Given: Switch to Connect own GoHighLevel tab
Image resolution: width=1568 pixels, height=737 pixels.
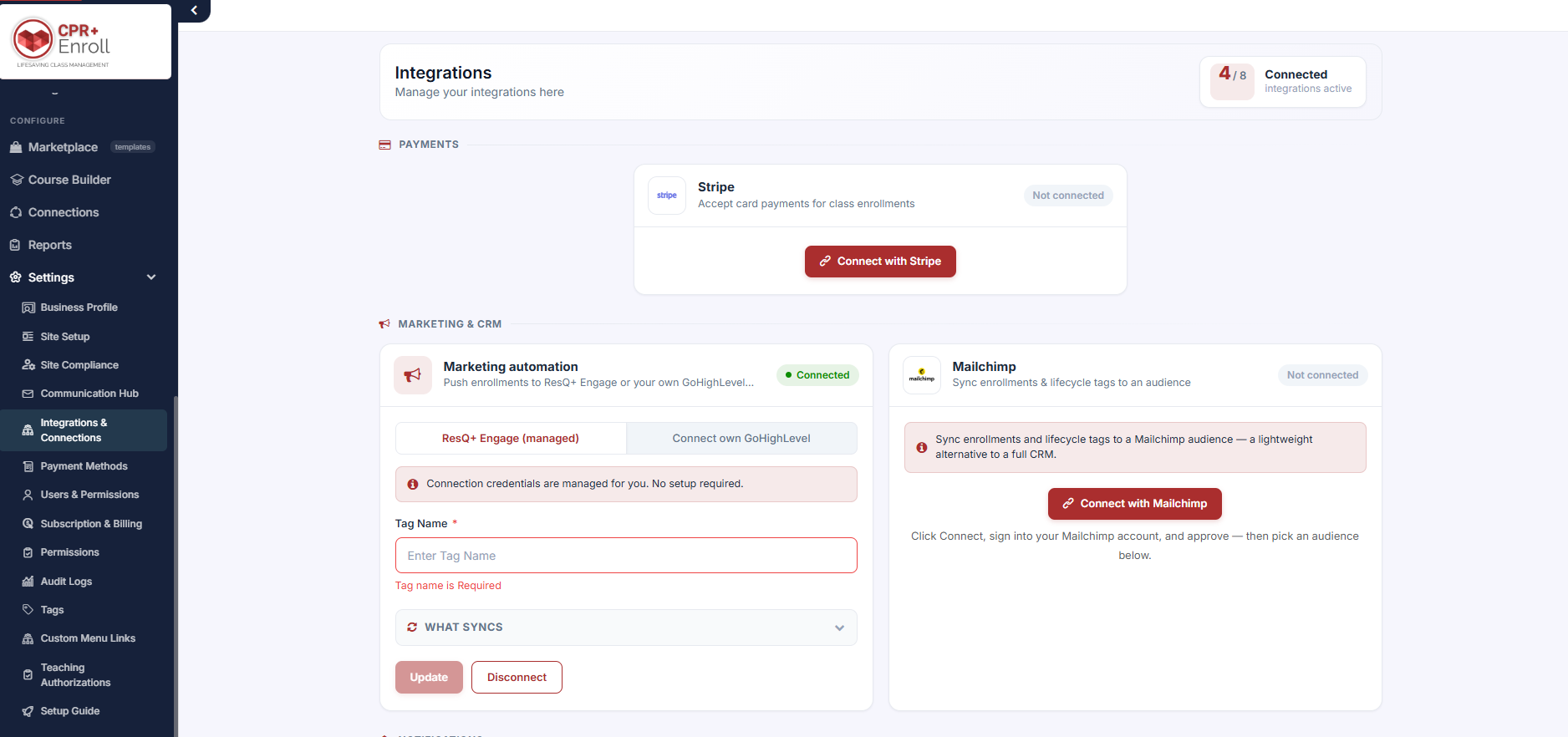Looking at the screenshot, I should click(741, 439).
